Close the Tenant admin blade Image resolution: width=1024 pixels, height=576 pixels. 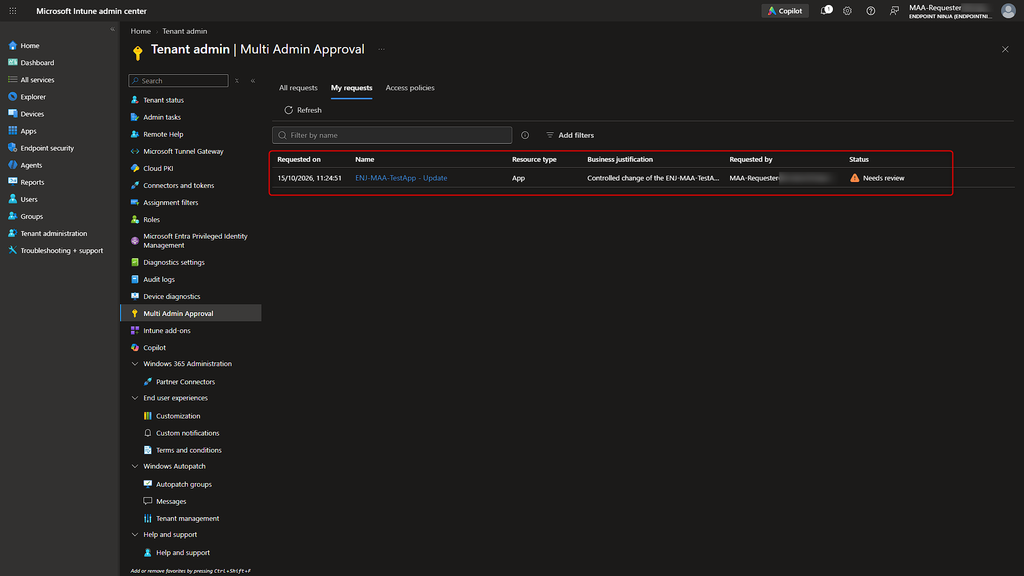pos(1005,49)
